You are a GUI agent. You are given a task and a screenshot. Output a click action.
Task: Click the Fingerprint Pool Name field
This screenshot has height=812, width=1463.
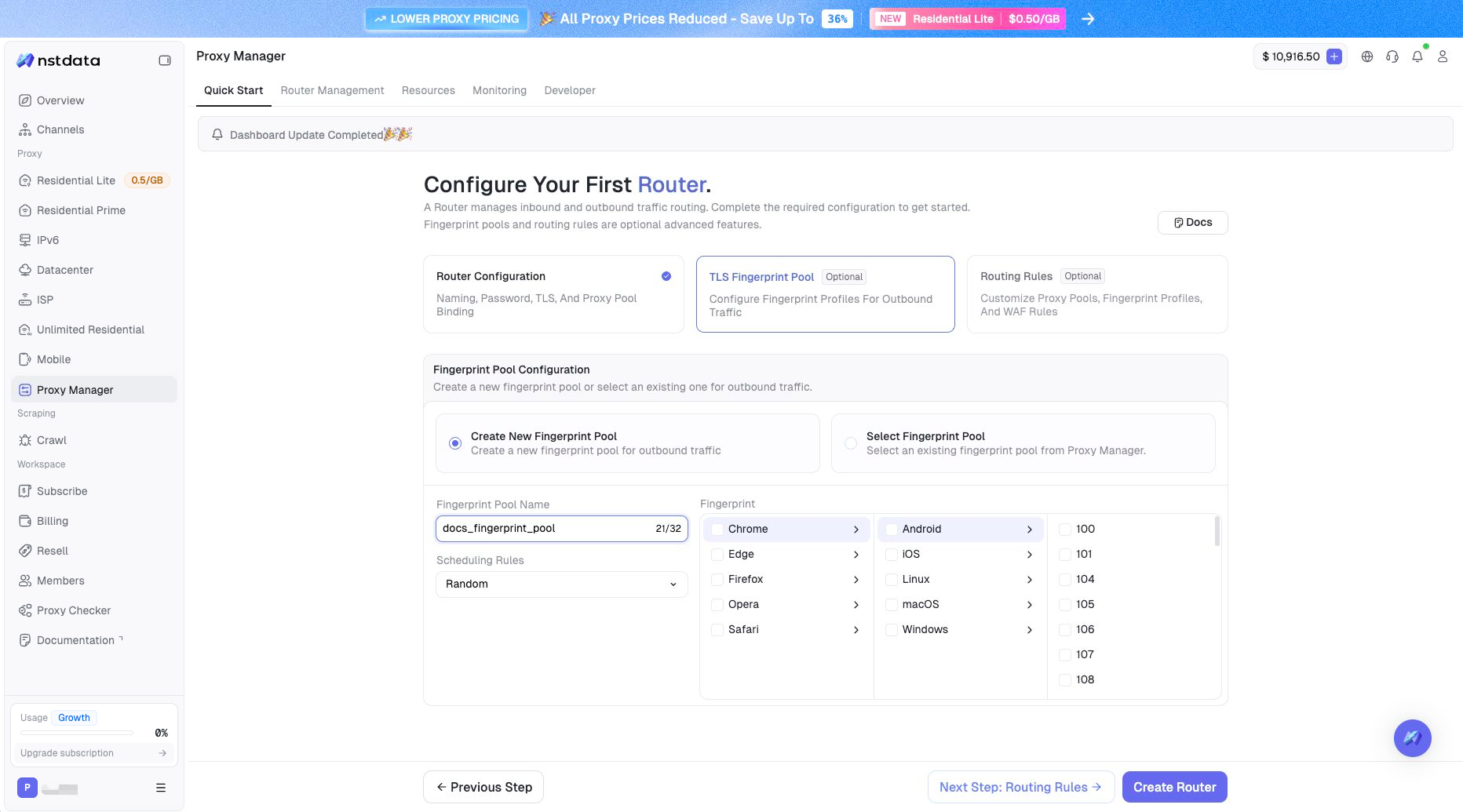(562, 529)
